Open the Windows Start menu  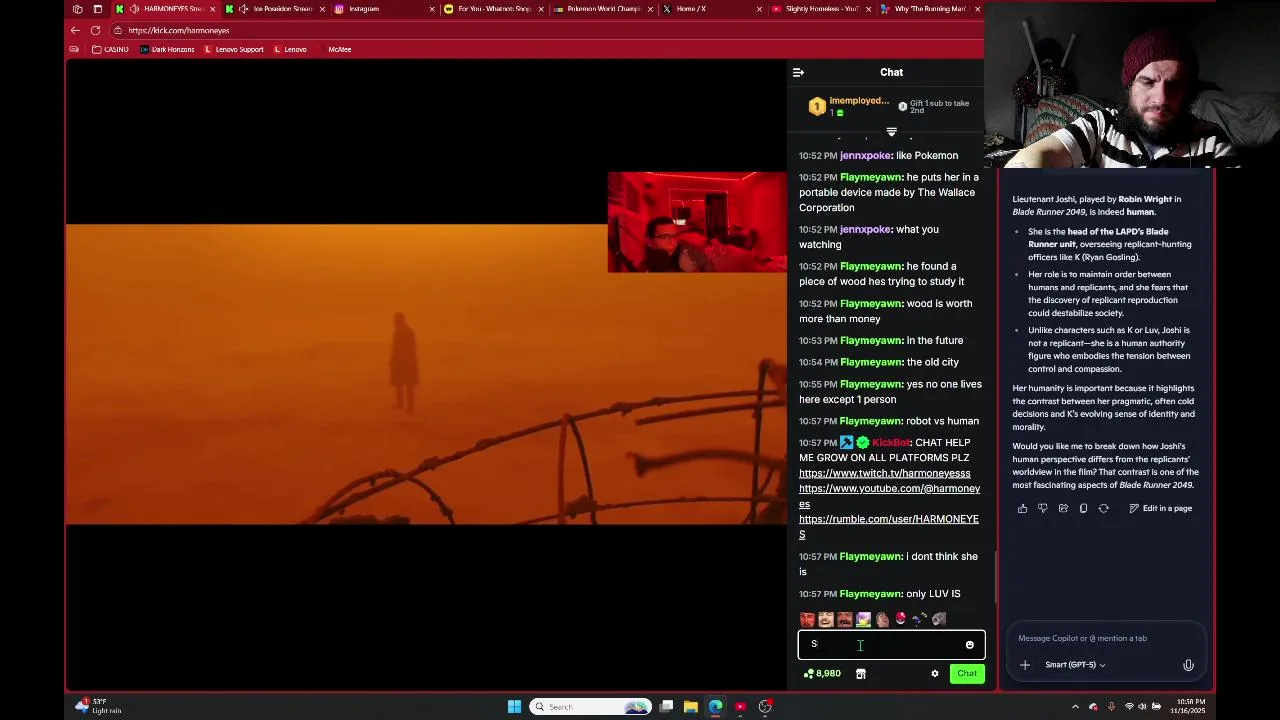point(514,707)
